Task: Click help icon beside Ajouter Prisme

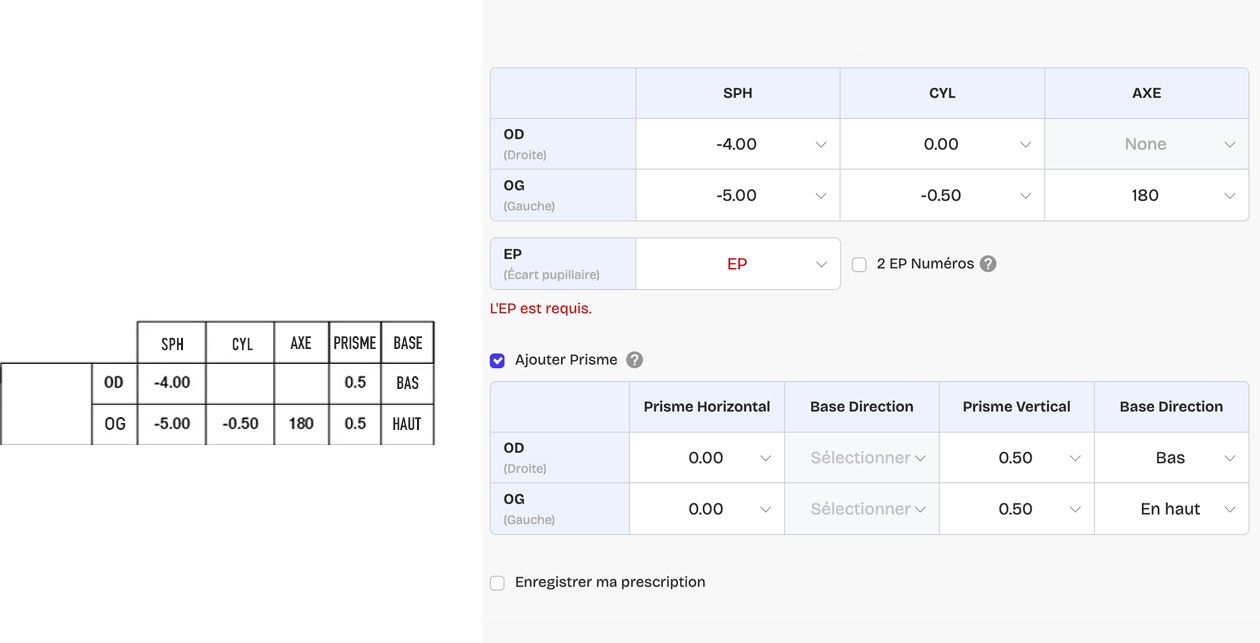Action: pos(634,360)
